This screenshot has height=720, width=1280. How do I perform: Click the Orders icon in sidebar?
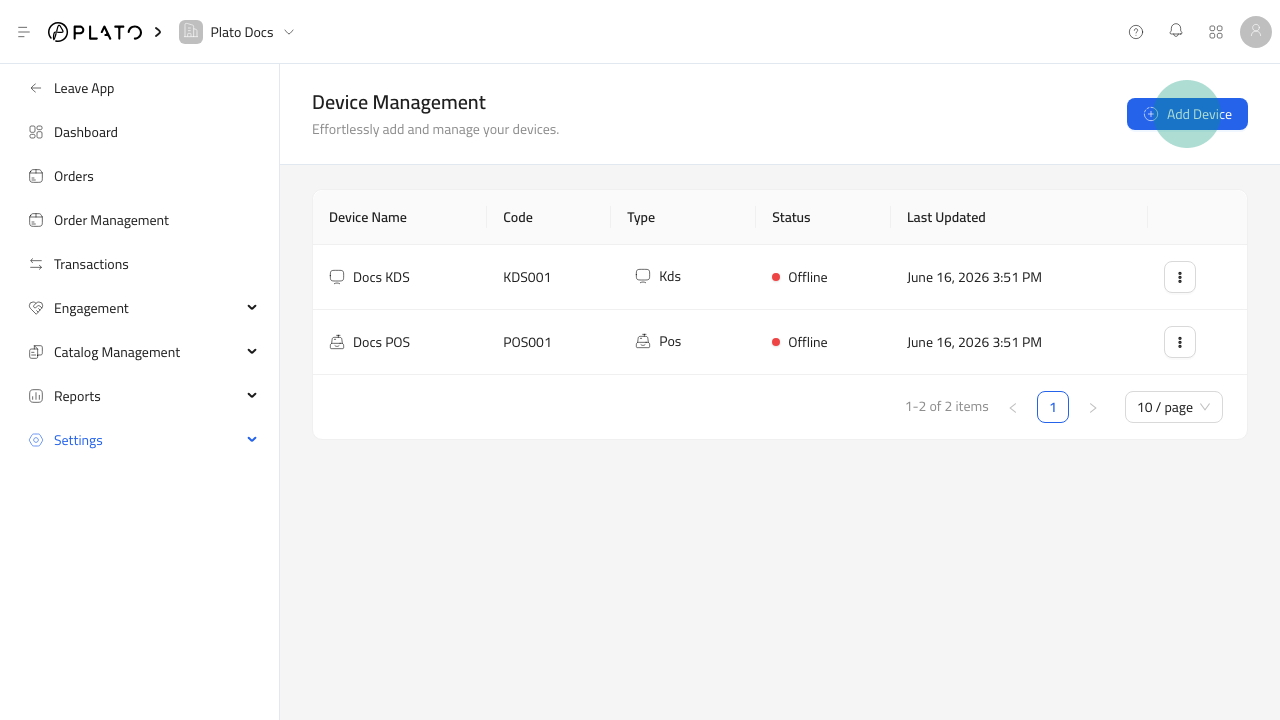tap(36, 176)
